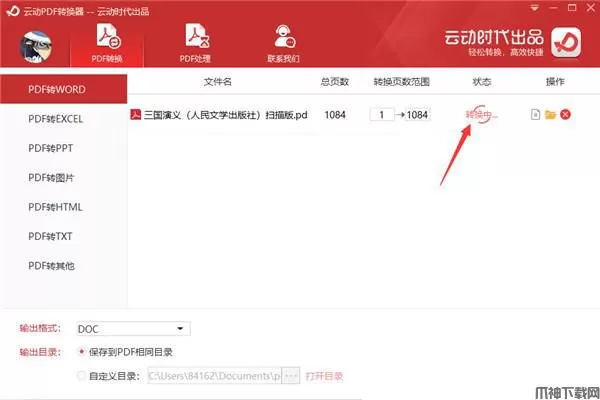
Task: Edit the start page field showing 1
Action: click(382, 114)
